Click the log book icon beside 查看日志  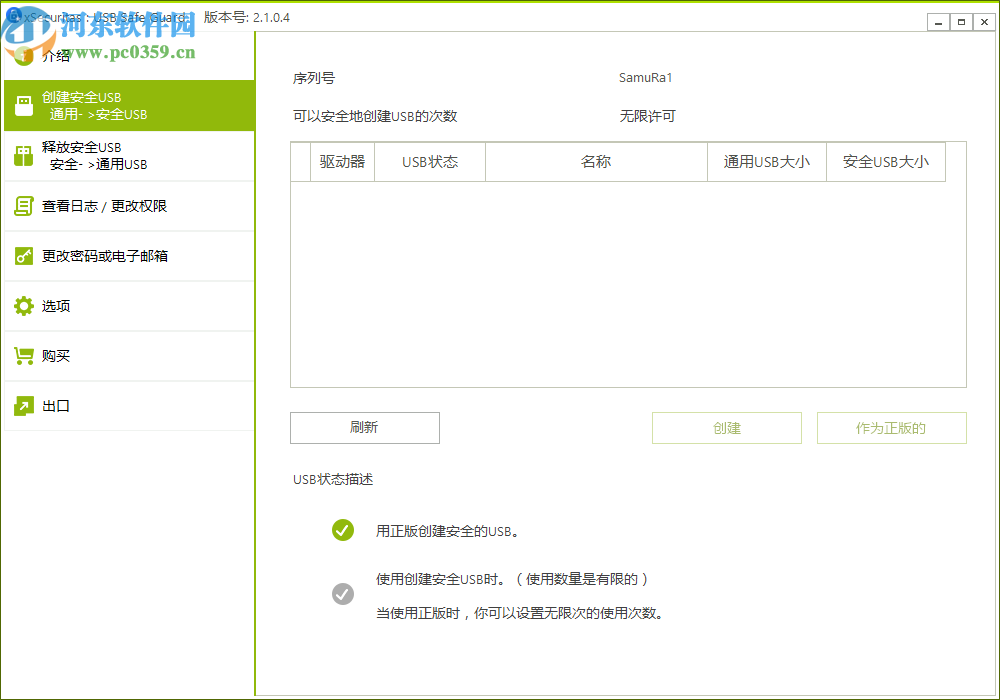click(23, 205)
